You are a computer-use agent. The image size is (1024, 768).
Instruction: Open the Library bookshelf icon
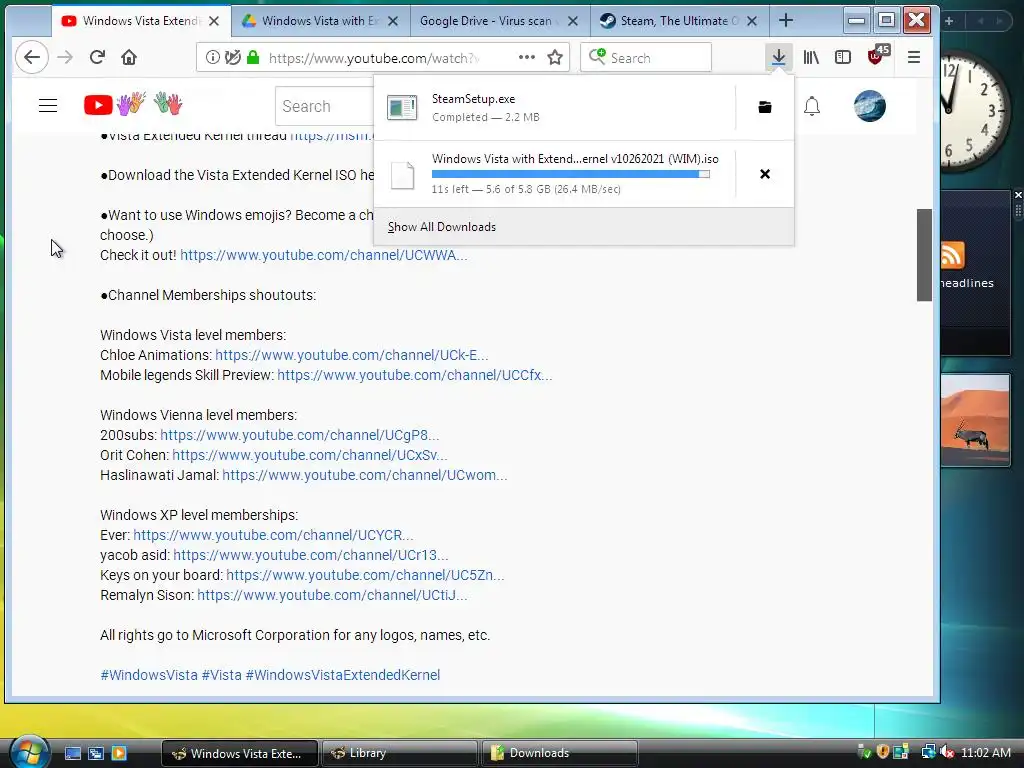click(x=811, y=57)
